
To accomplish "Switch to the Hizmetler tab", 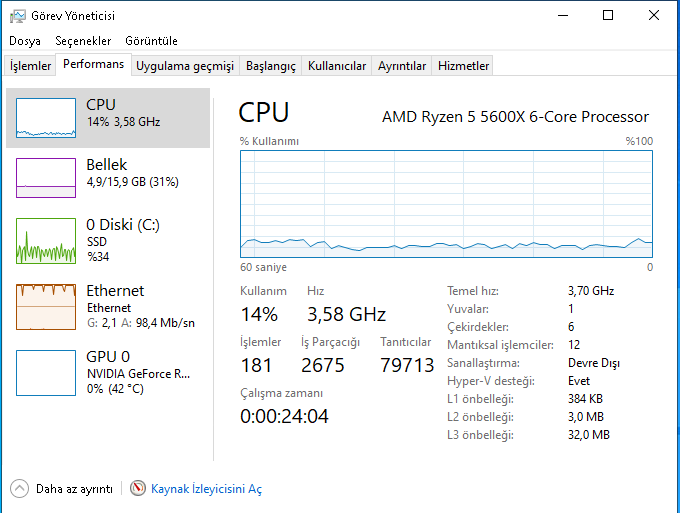I will [464, 66].
